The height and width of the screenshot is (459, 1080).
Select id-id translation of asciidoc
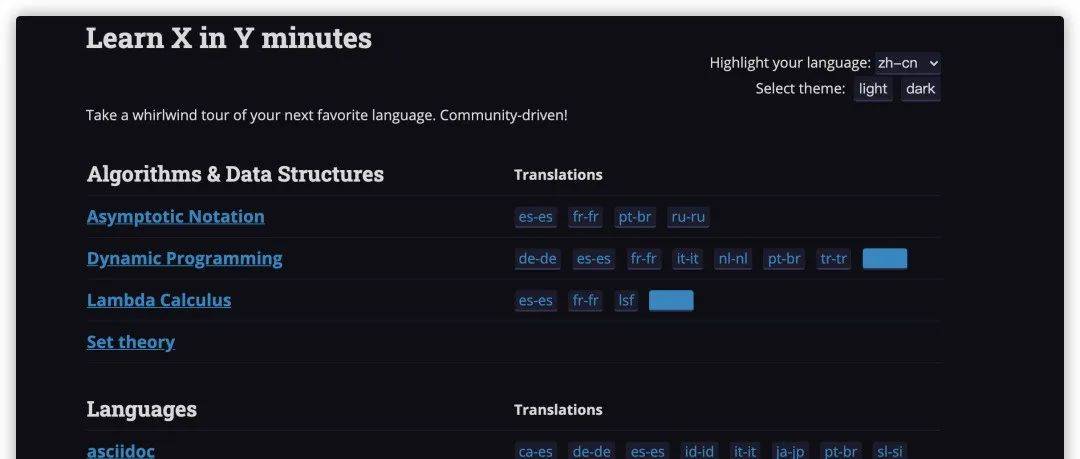698,451
